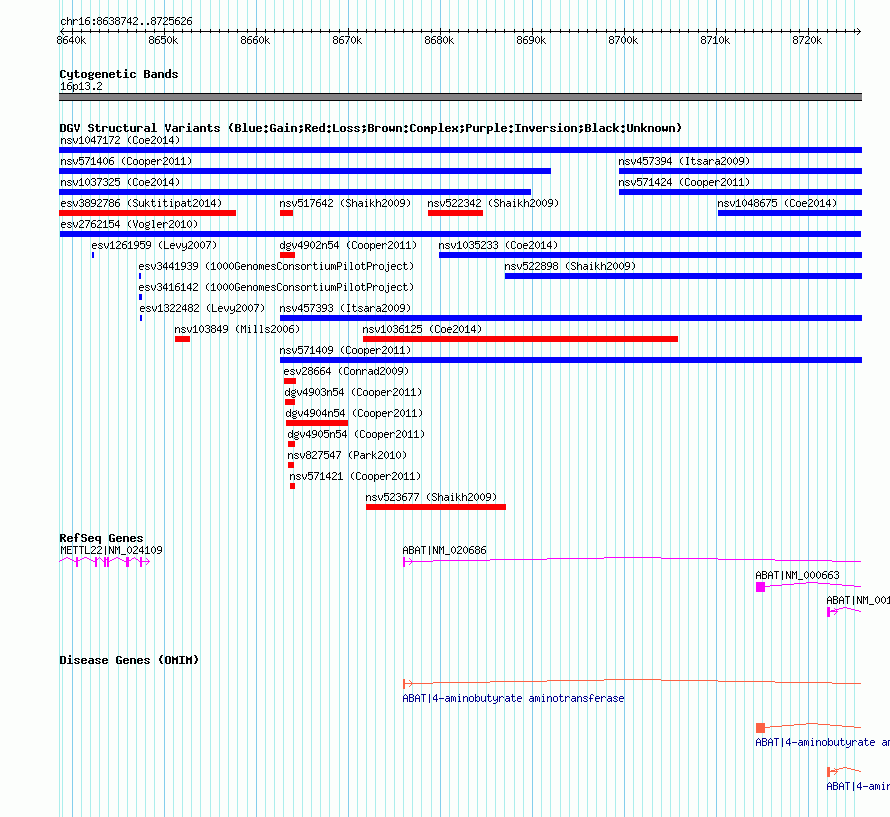Image resolution: width=890 pixels, height=817 pixels.
Task: Click the magenta ABAT NM_000663 exon block
Action: pos(761,587)
